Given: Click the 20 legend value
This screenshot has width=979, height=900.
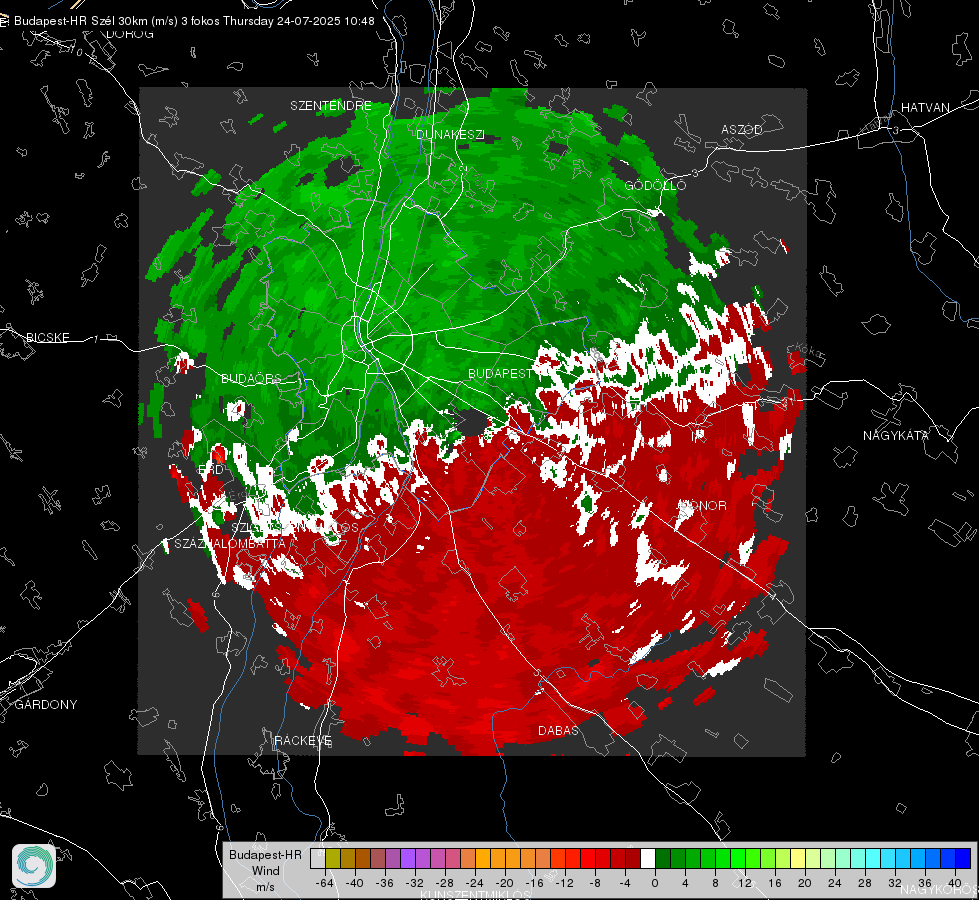Looking at the screenshot, I should pyautogui.click(x=805, y=883).
